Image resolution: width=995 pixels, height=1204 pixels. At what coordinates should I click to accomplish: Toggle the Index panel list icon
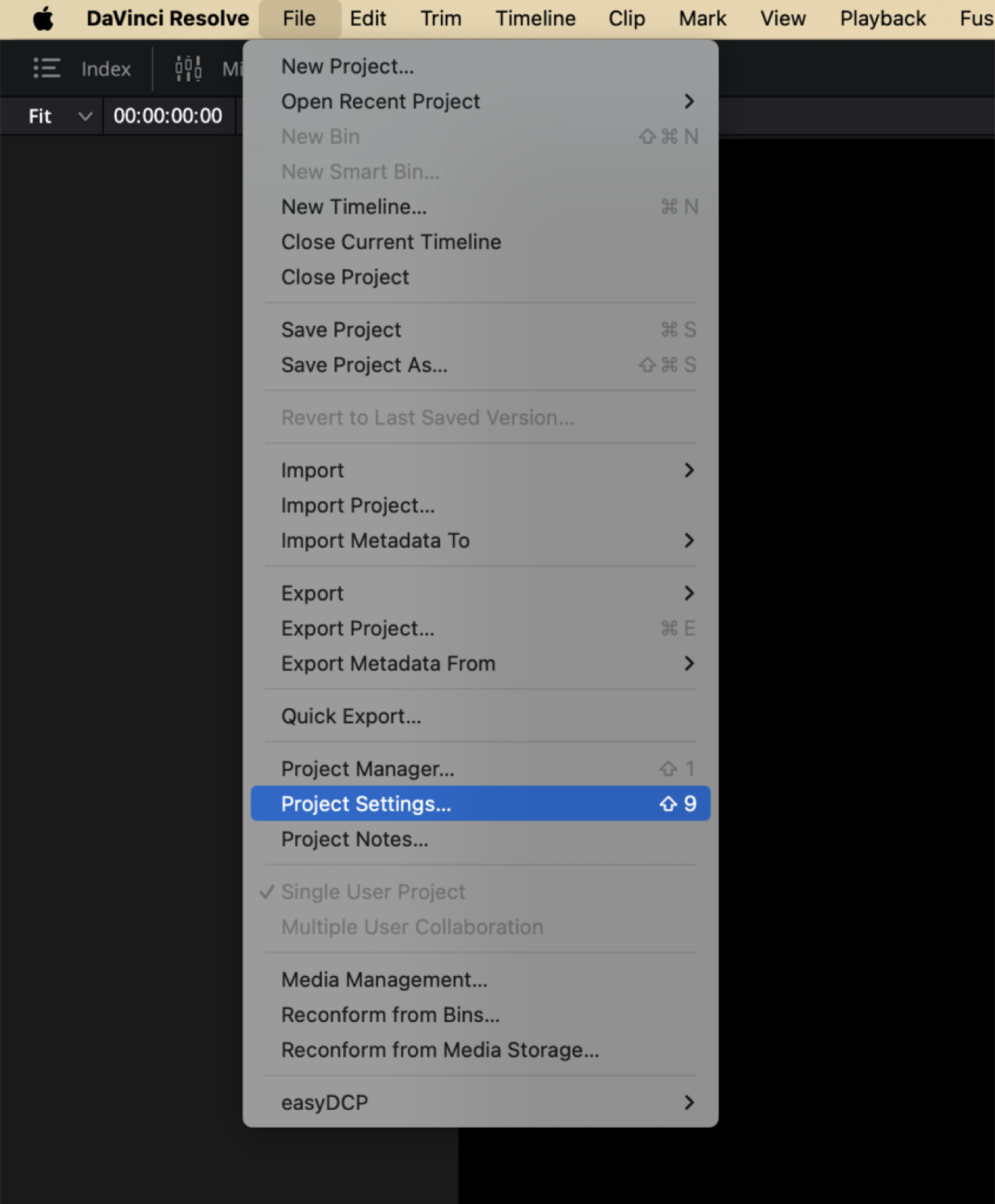[x=47, y=68]
